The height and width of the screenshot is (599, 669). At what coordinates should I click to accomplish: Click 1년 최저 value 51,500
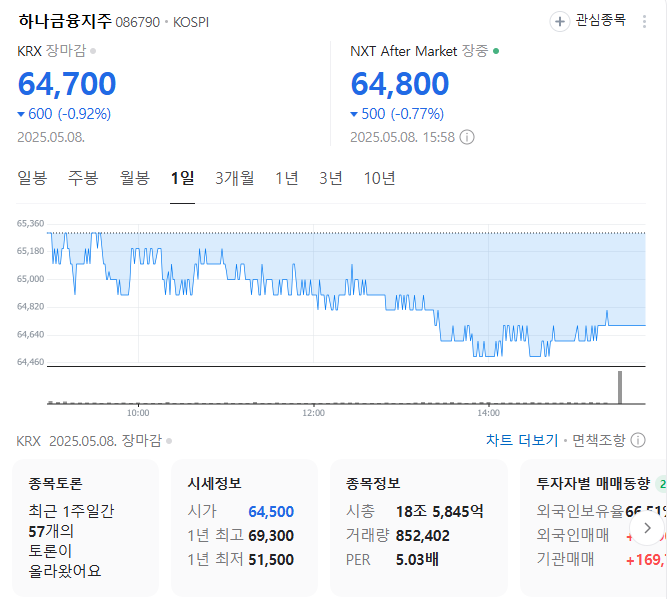(x=271, y=559)
